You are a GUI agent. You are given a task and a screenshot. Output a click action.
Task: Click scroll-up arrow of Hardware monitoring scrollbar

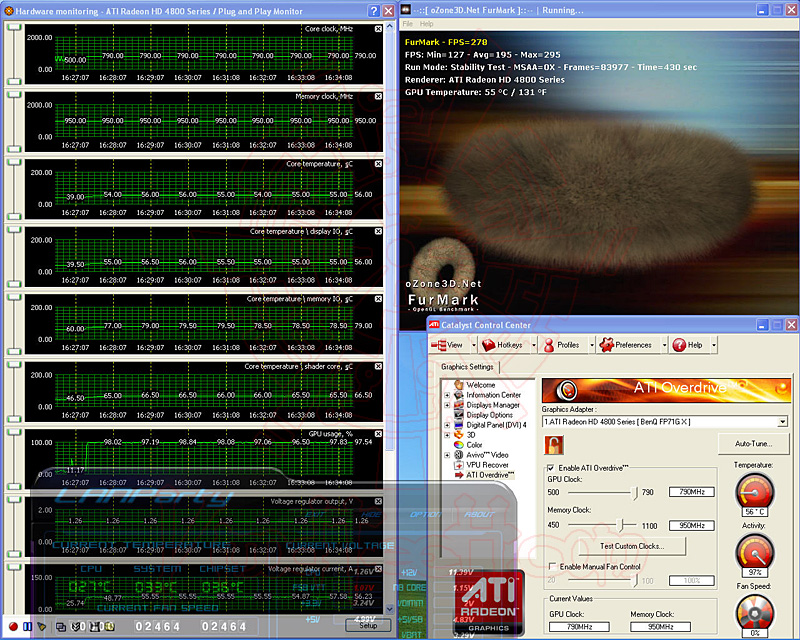click(390, 26)
